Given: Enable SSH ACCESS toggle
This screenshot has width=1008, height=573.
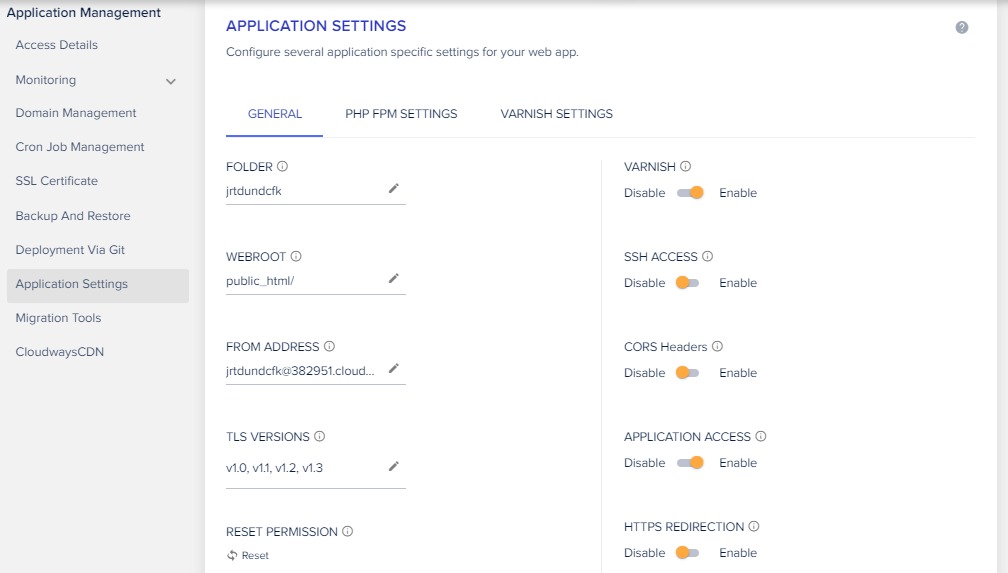Looking at the screenshot, I should point(687,283).
